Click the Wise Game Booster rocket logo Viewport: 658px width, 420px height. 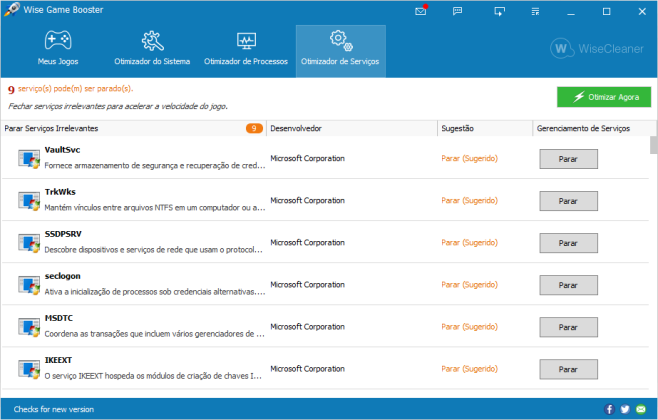coord(12,9)
